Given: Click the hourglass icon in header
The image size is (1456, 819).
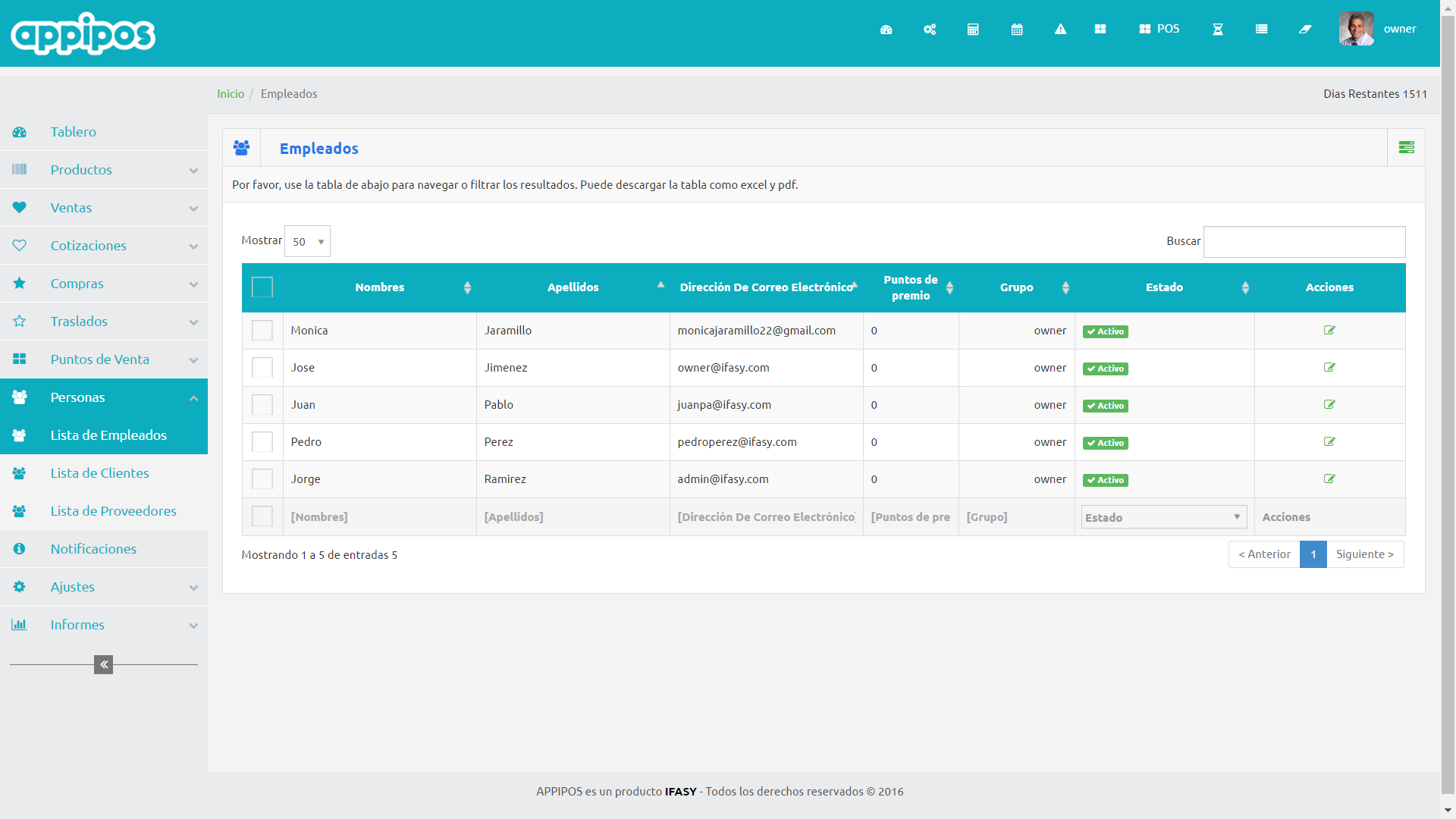Looking at the screenshot, I should 1217,30.
